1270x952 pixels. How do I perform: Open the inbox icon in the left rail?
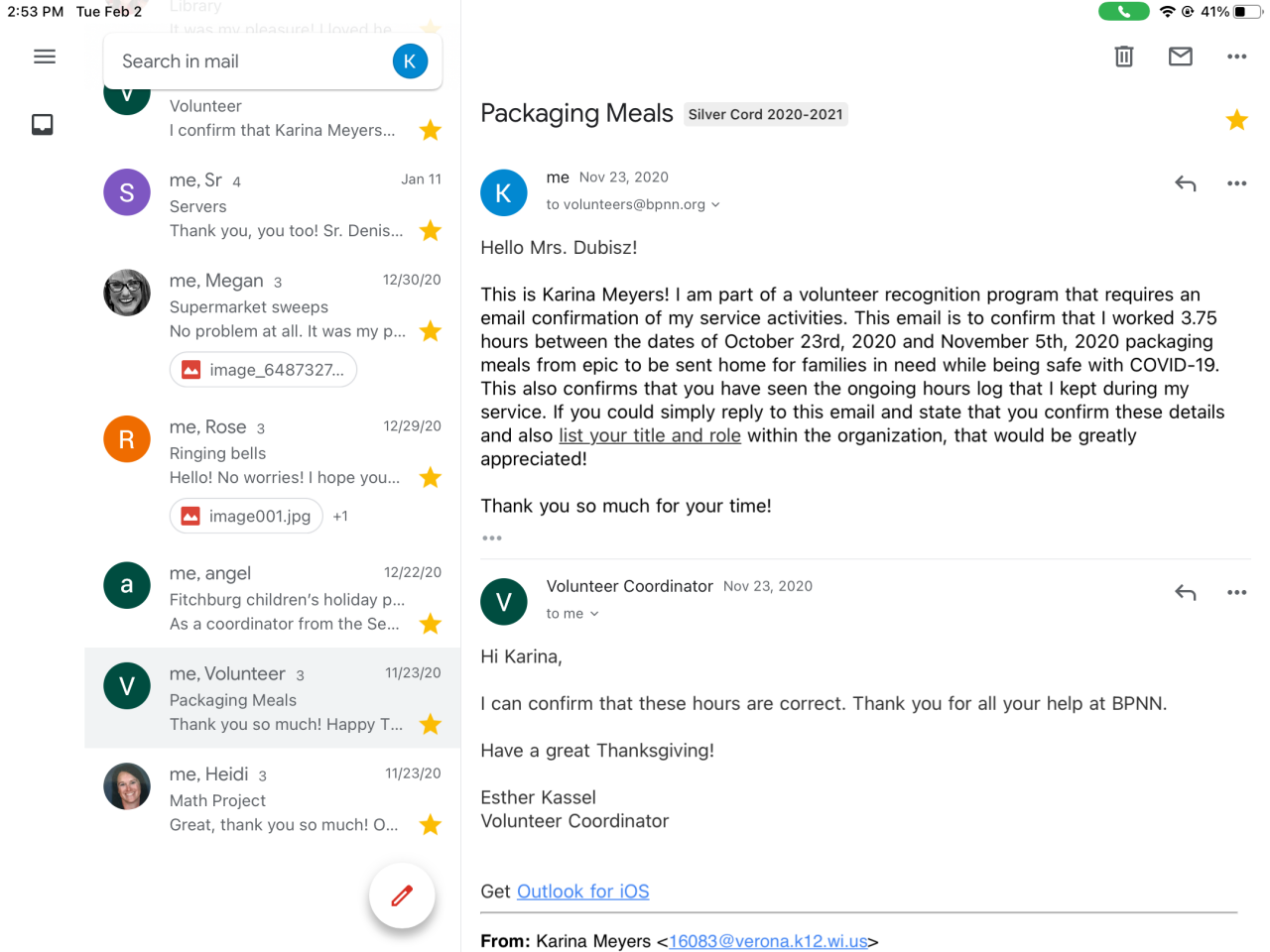pos(43,124)
